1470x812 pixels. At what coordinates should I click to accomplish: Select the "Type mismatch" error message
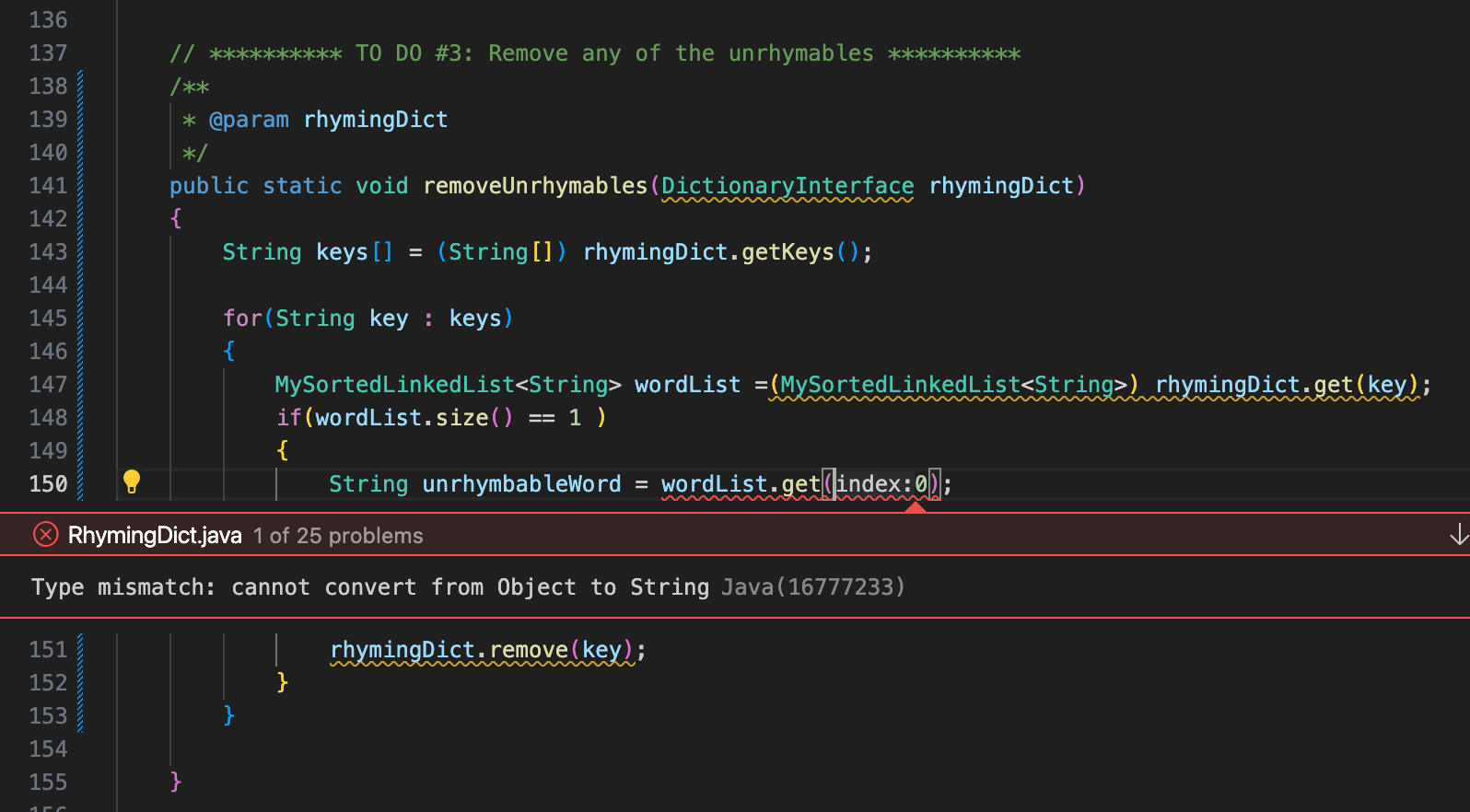click(370, 587)
